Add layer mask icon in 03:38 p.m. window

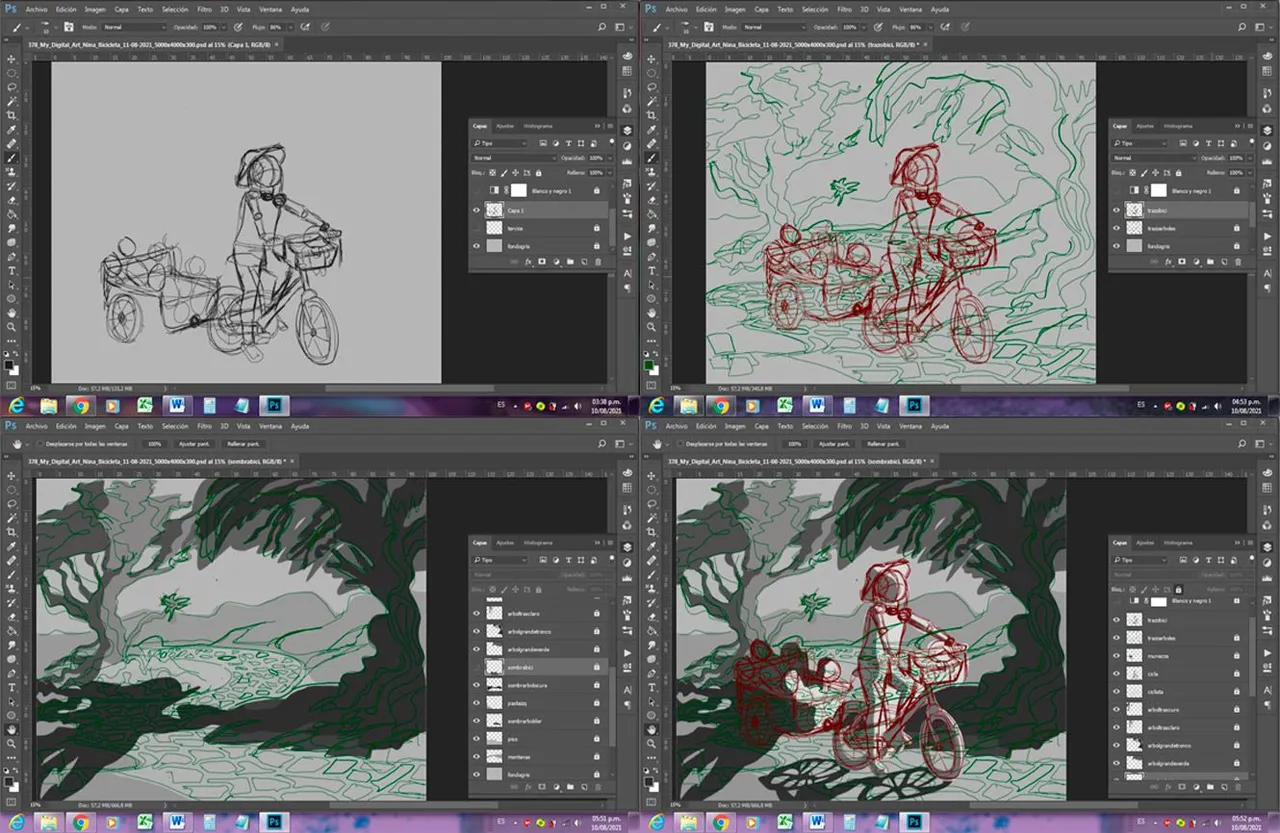click(x=542, y=261)
